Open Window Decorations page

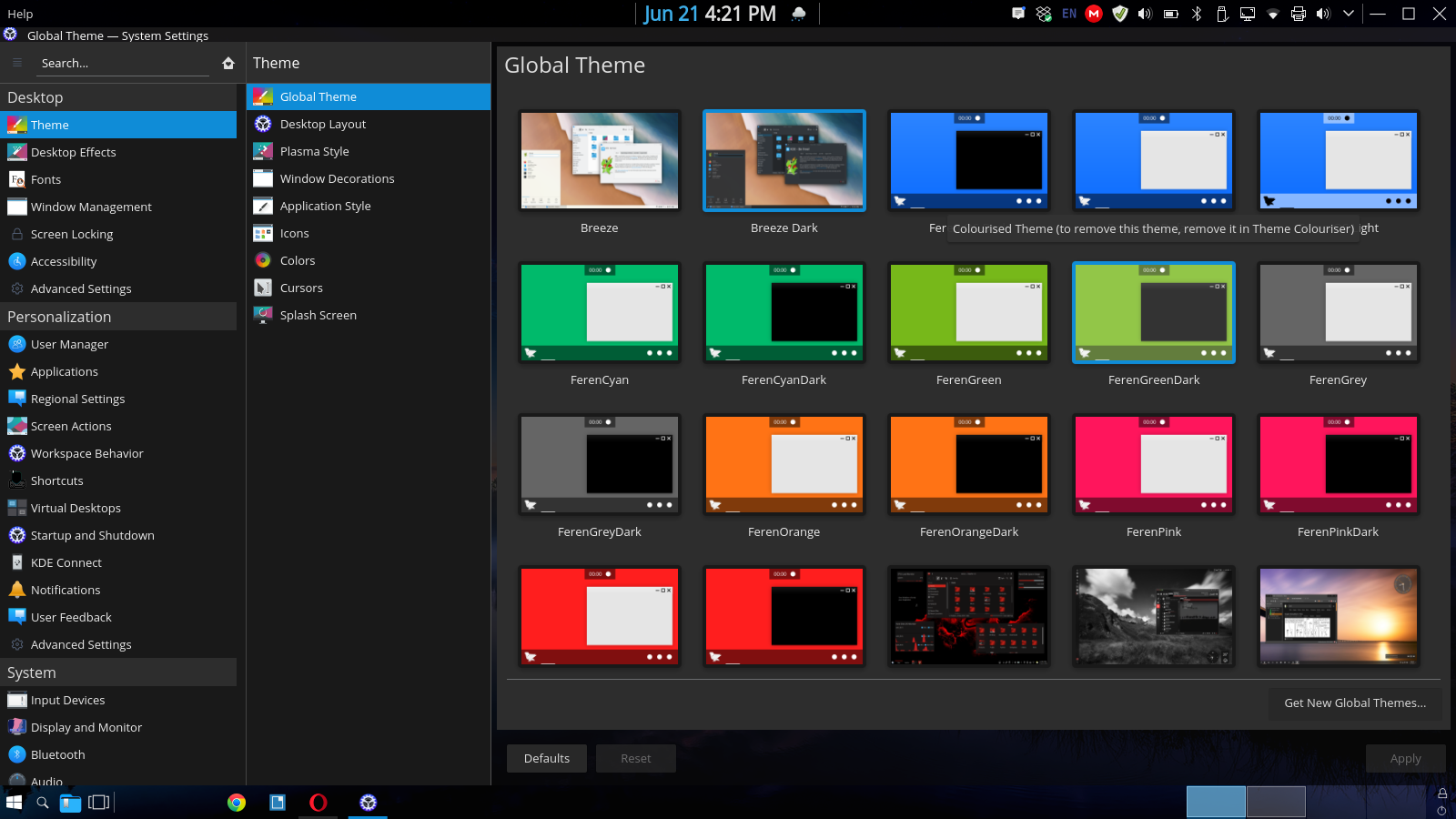(x=369, y=178)
